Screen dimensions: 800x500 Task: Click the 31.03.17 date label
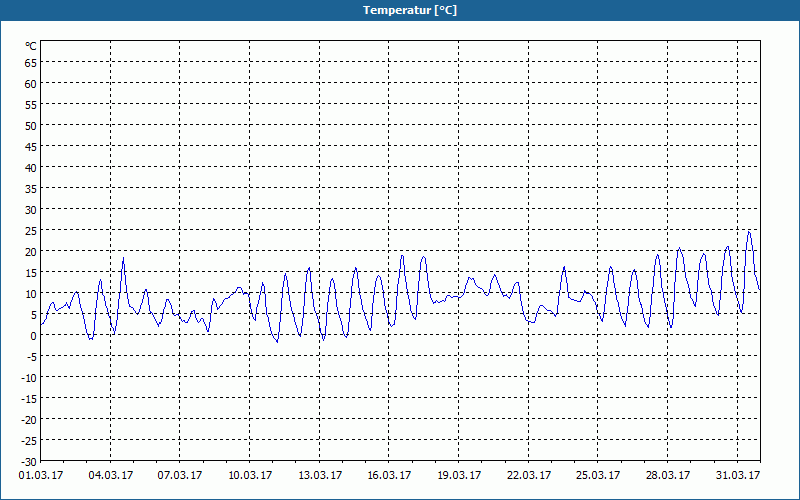(738, 475)
